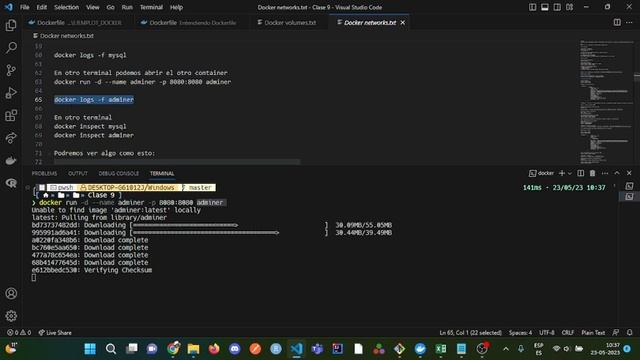Change end of line via CRLF

click(568, 333)
